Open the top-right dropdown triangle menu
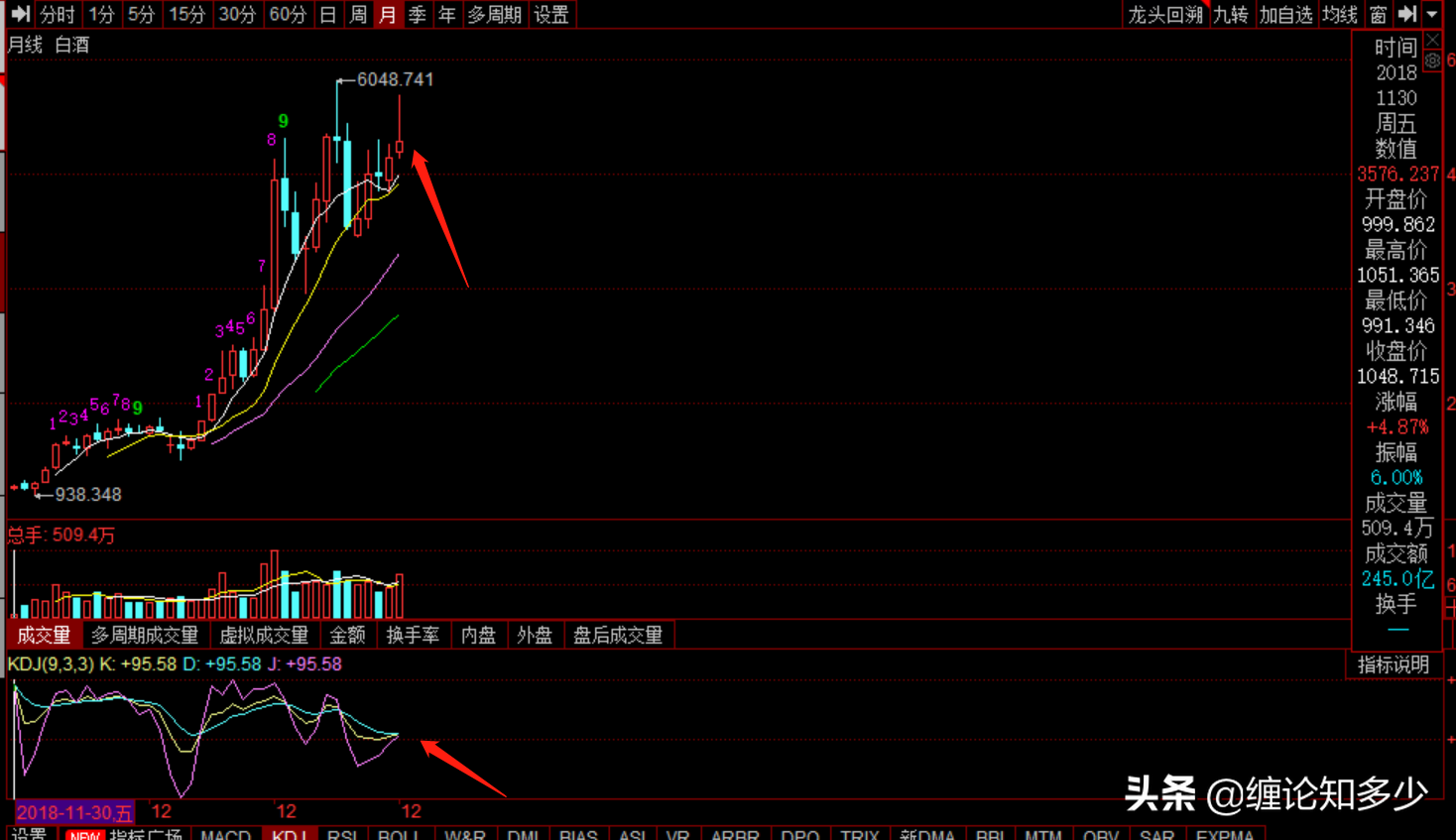Screen dimensions: 1456x840 (1432, 14)
